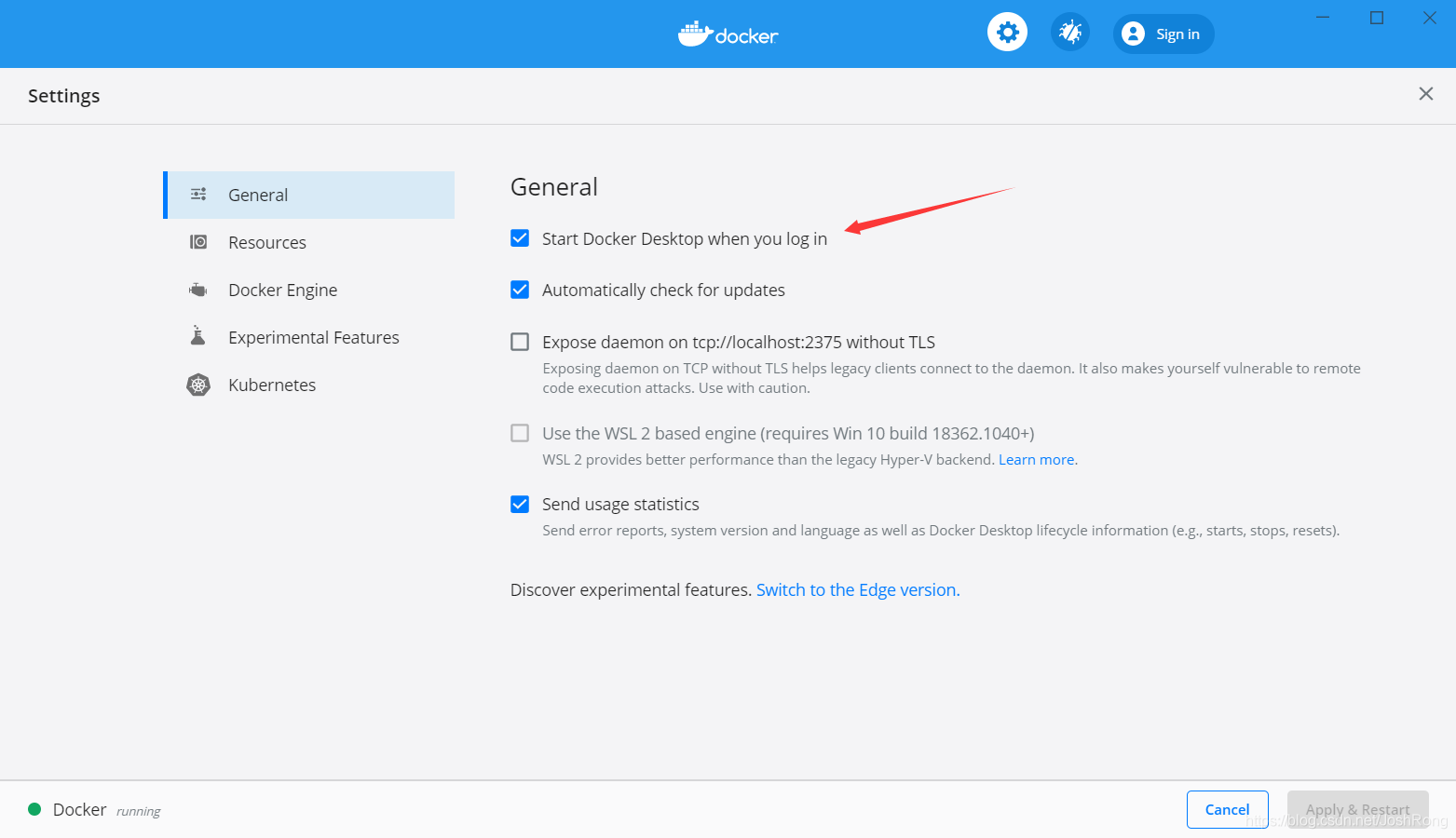Click the General sliders icon in sidebar
1456x838 pixels.
coord(198,195)
